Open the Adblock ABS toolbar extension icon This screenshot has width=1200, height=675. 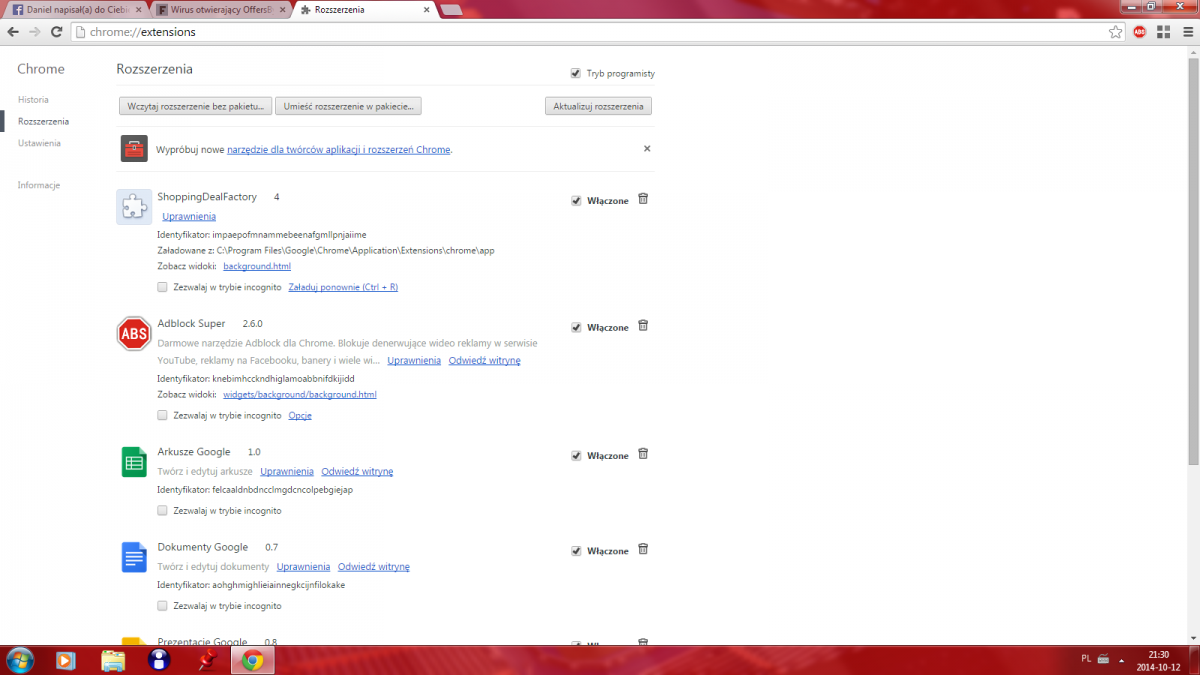click(x=1140, y=32)
